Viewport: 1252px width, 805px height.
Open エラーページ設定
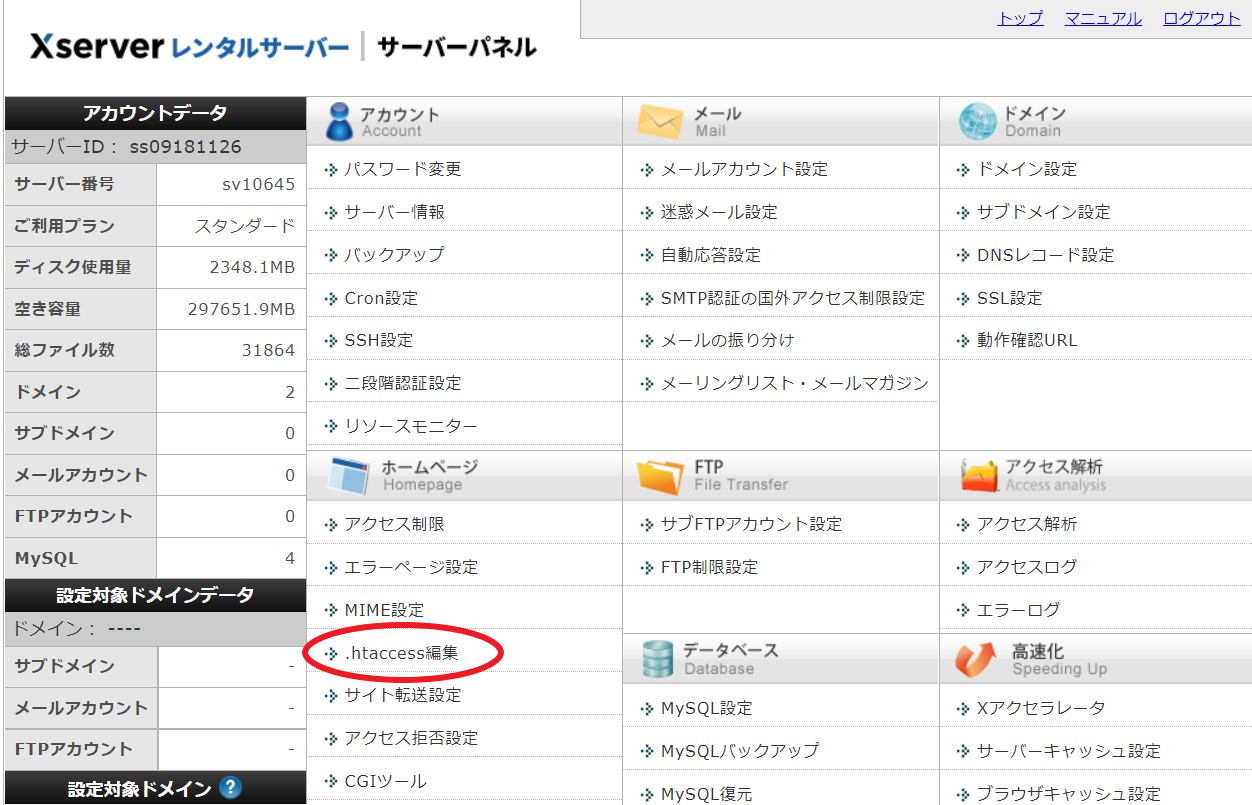[411, 567]
